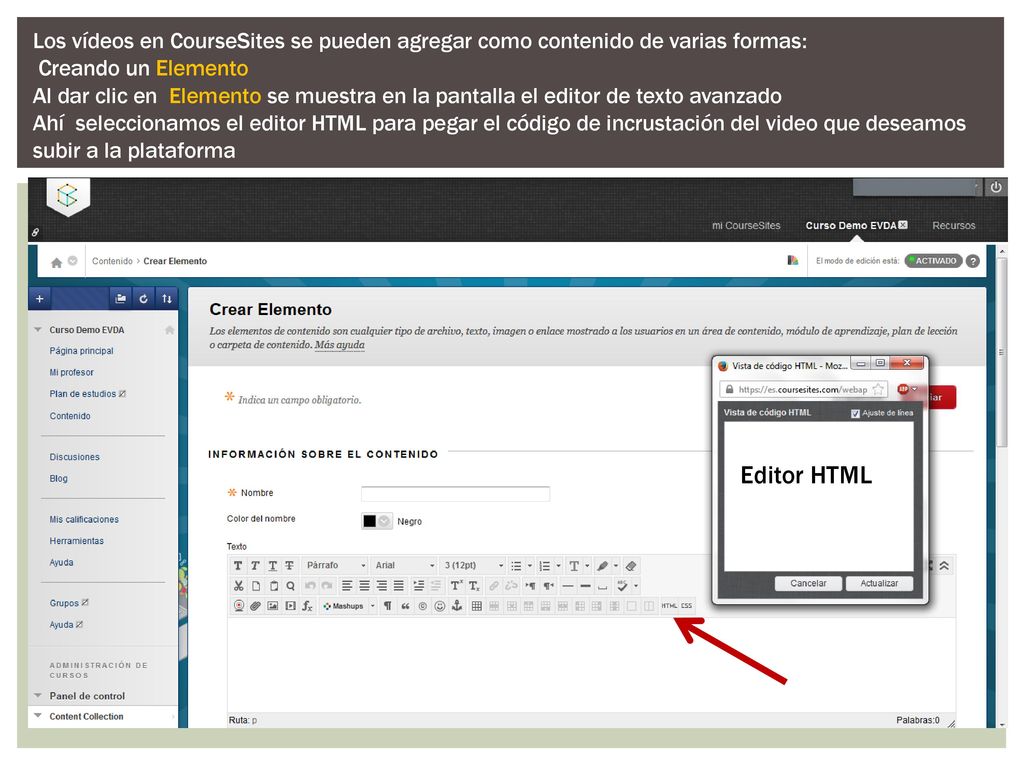Refresh the course menu
Image resolution: width=1024 pixels, height=768 pixels.
tap(144, 298)
